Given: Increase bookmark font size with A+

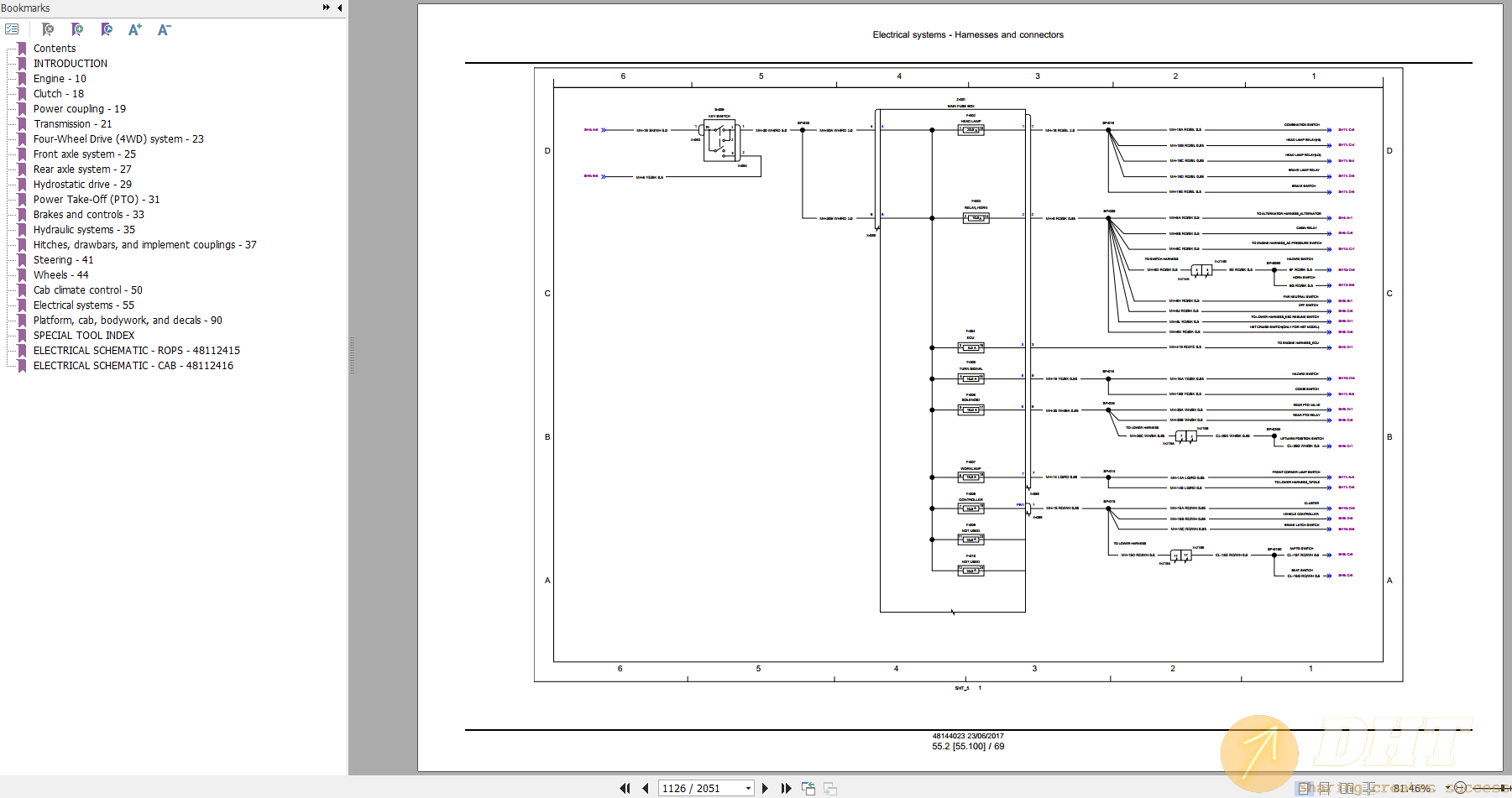Looking at the screenshot, I should [x=135, y=29].
